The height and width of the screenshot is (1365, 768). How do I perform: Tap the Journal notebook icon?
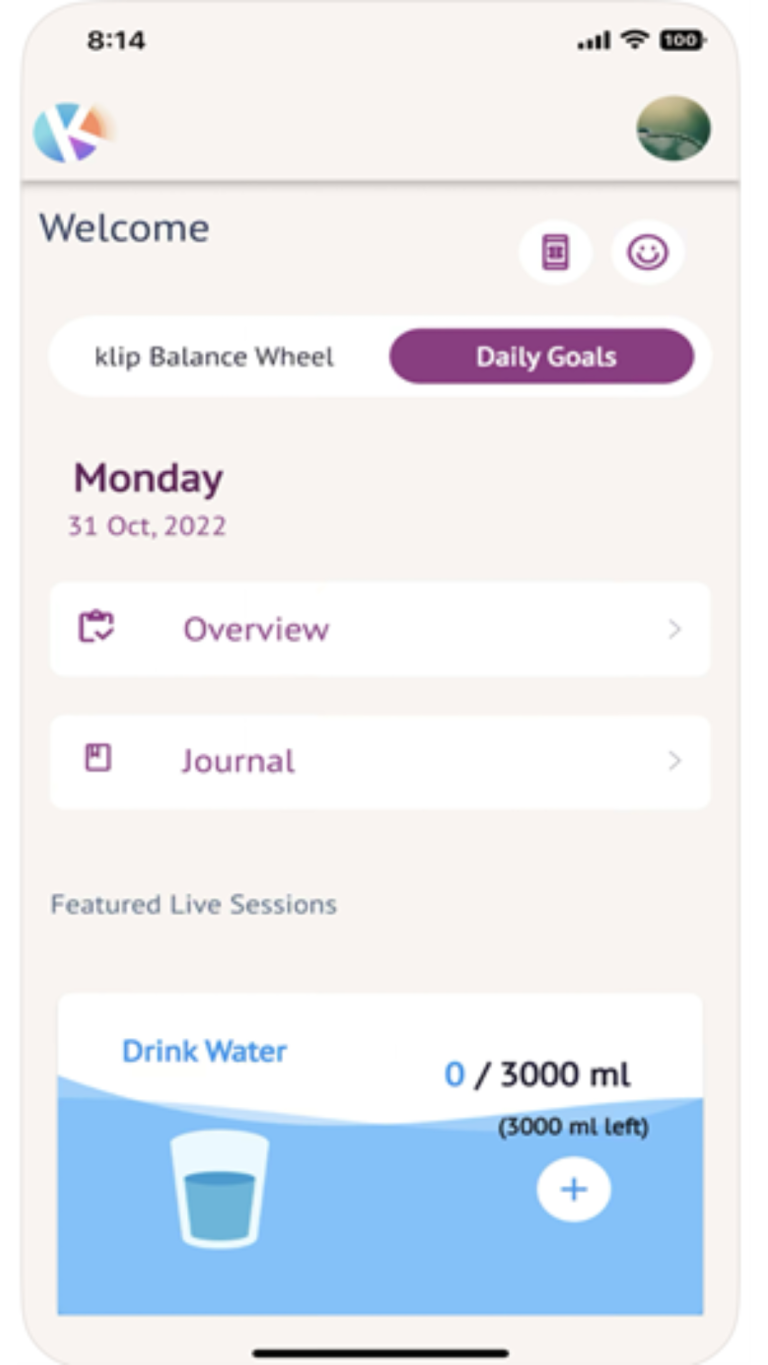(97, 759)
